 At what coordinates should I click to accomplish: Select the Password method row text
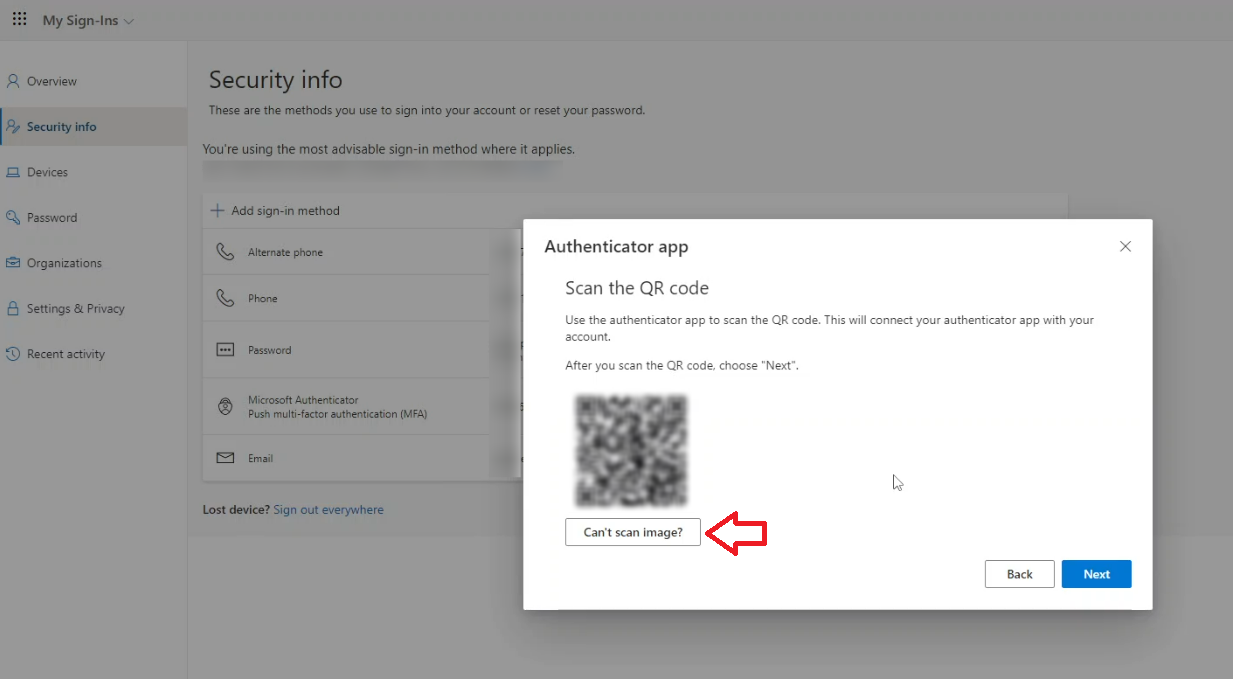coord(270,351)
